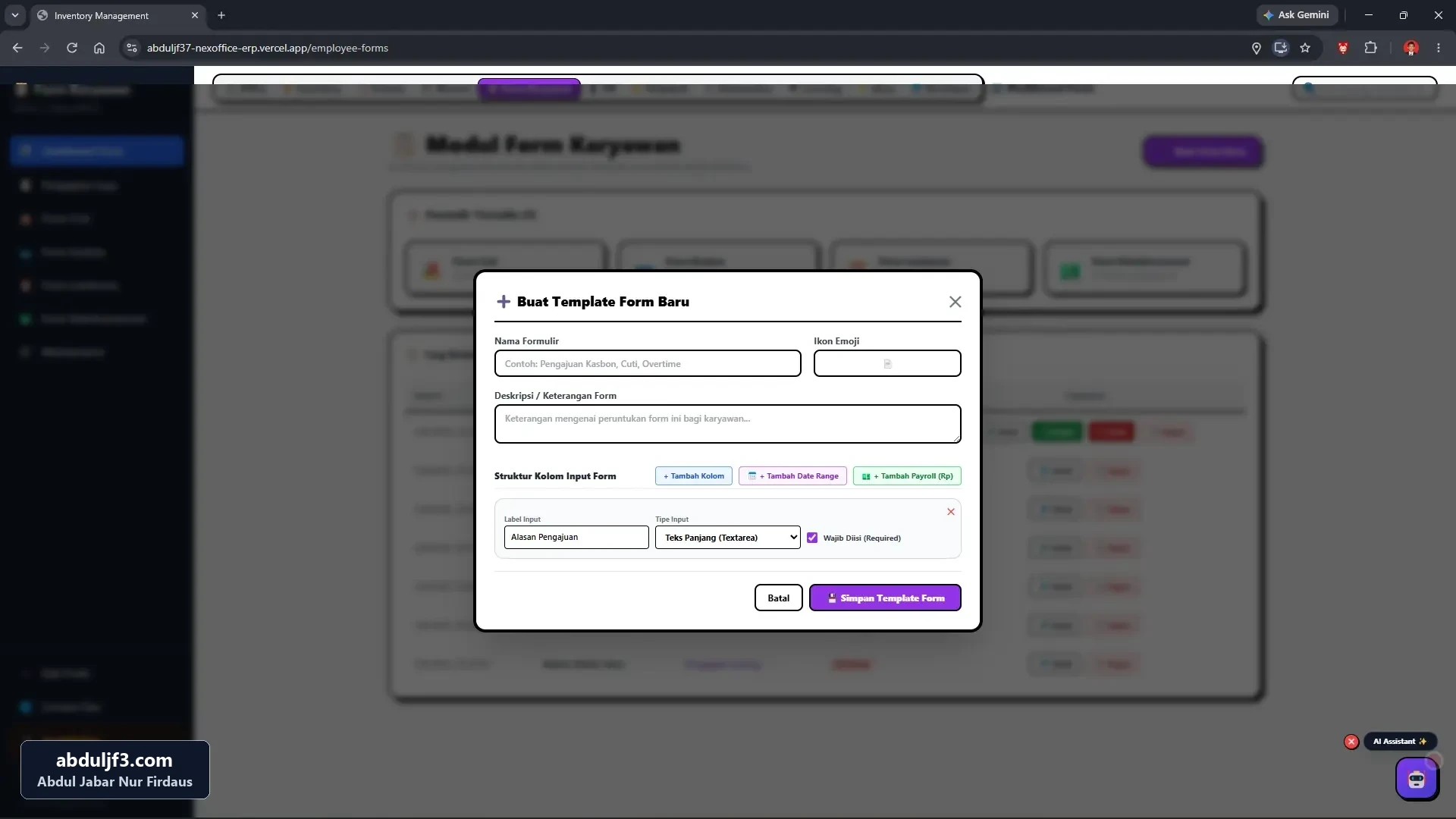This screenshot has height=819, width=1456.
Task: Select the Inventory Management browser tab
Action: [x=118, y=15]
